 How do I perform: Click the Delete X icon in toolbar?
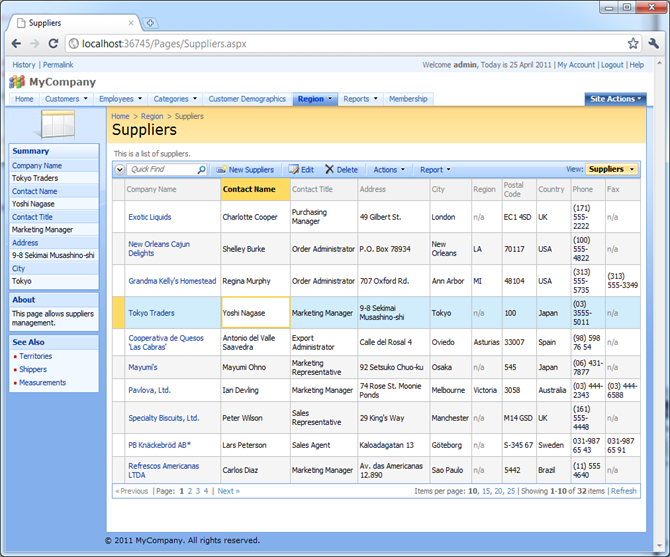pos(329,170)
